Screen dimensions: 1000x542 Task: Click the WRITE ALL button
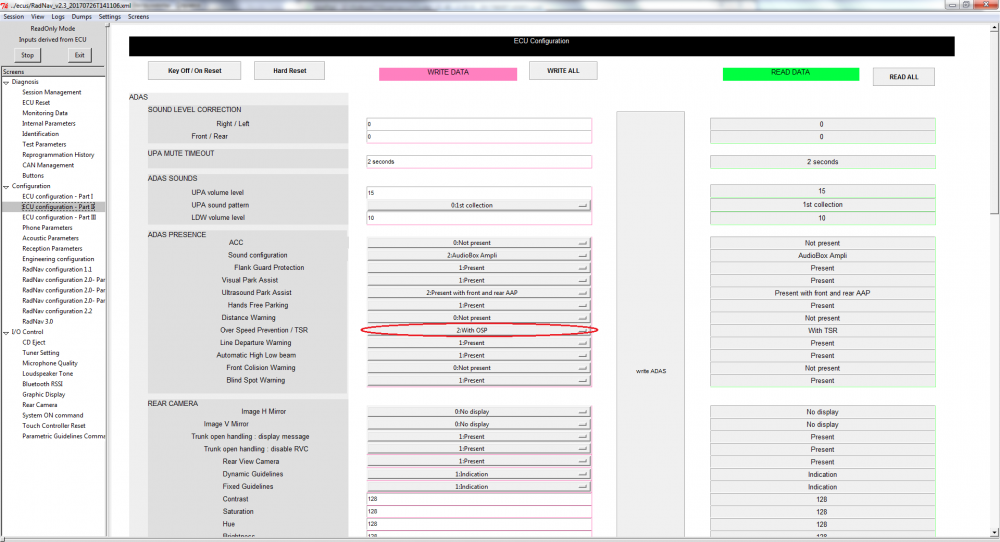[x=563, y=71]
